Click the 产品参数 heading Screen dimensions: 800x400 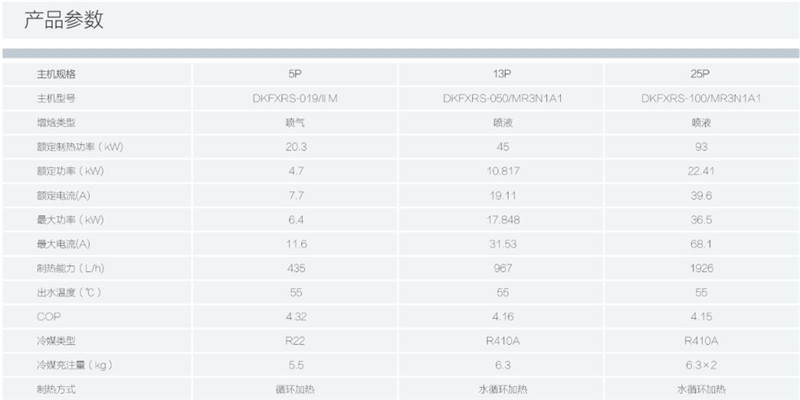coord(64,20)
